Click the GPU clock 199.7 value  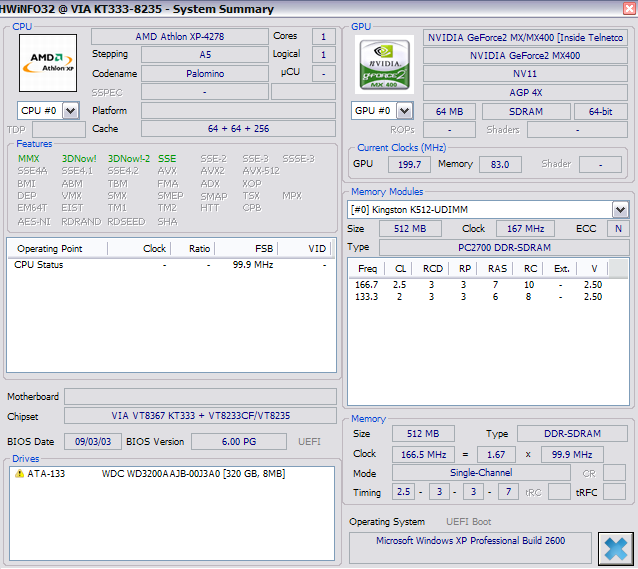coord(409,164)
